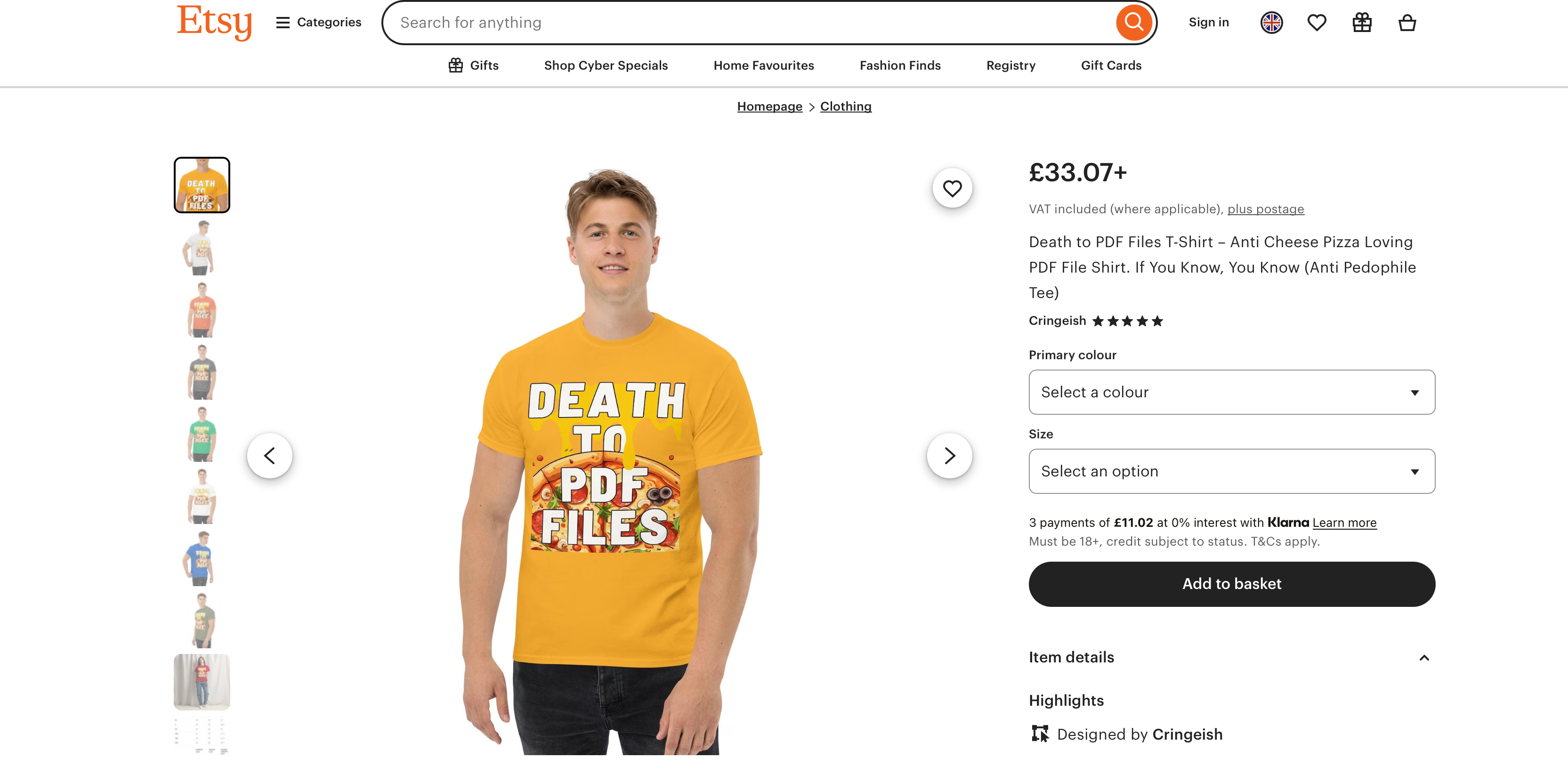Image resolution: width=1568 pixels, height=774 pixels.
Task: Collapse the Item details section
Action: pyautogui.click(x=1424, y=658)
